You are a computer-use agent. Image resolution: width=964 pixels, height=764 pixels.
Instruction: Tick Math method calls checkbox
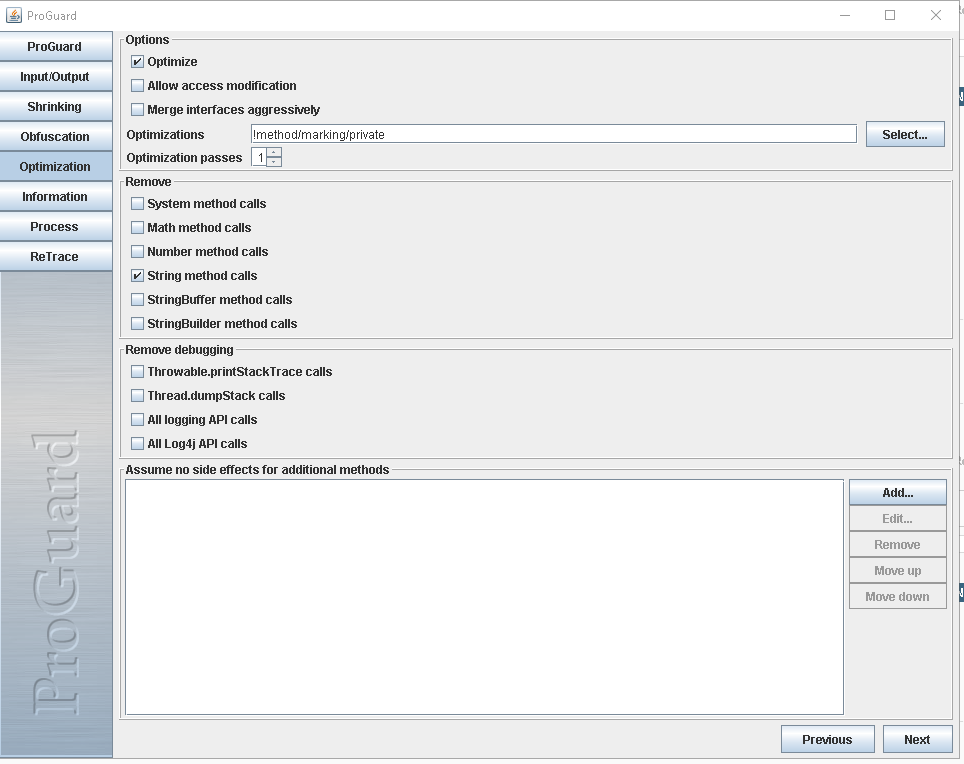(x=137, y=227)
